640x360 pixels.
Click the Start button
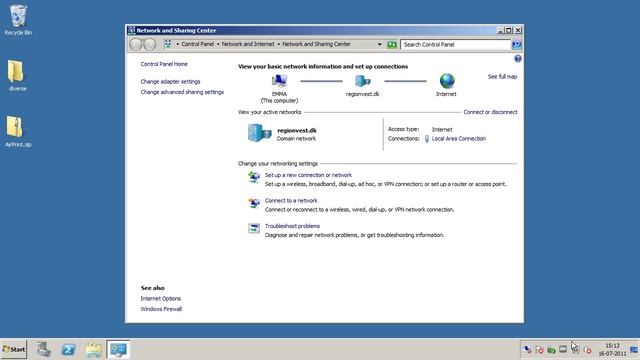[13, 349]
